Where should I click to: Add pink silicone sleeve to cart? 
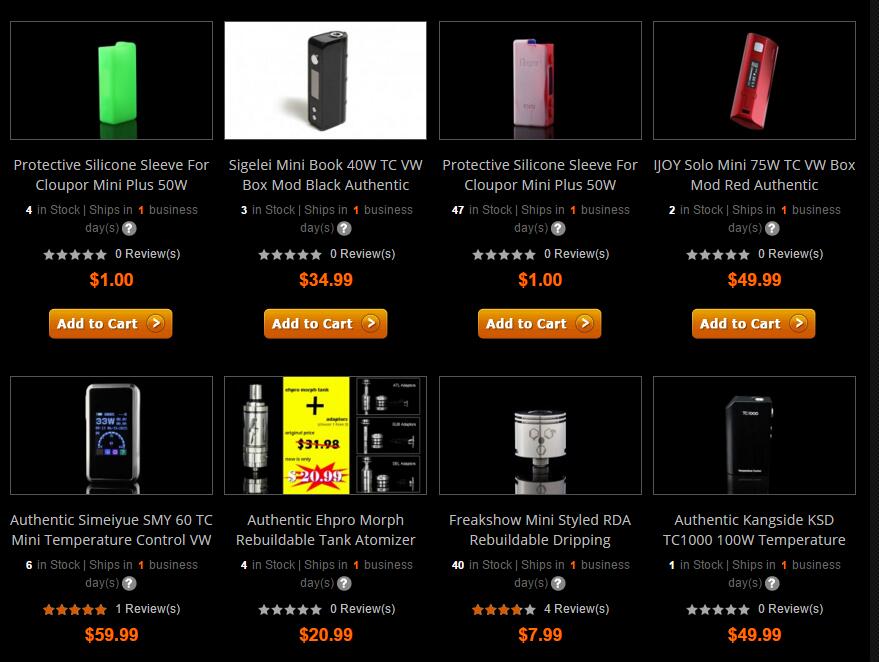tap(539, 323)
